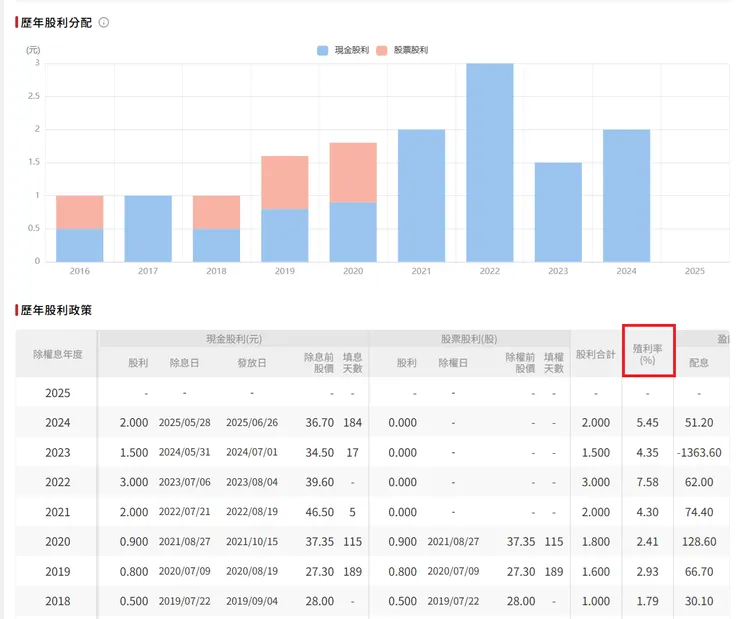Click the 2025 x-axis year label
This screenshot has width=740, height=619.
(x=695, y=271)
